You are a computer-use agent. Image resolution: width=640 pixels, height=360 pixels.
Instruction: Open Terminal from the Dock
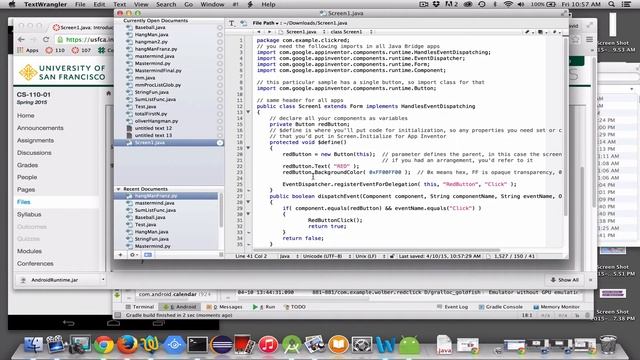[x=198, y=345]
